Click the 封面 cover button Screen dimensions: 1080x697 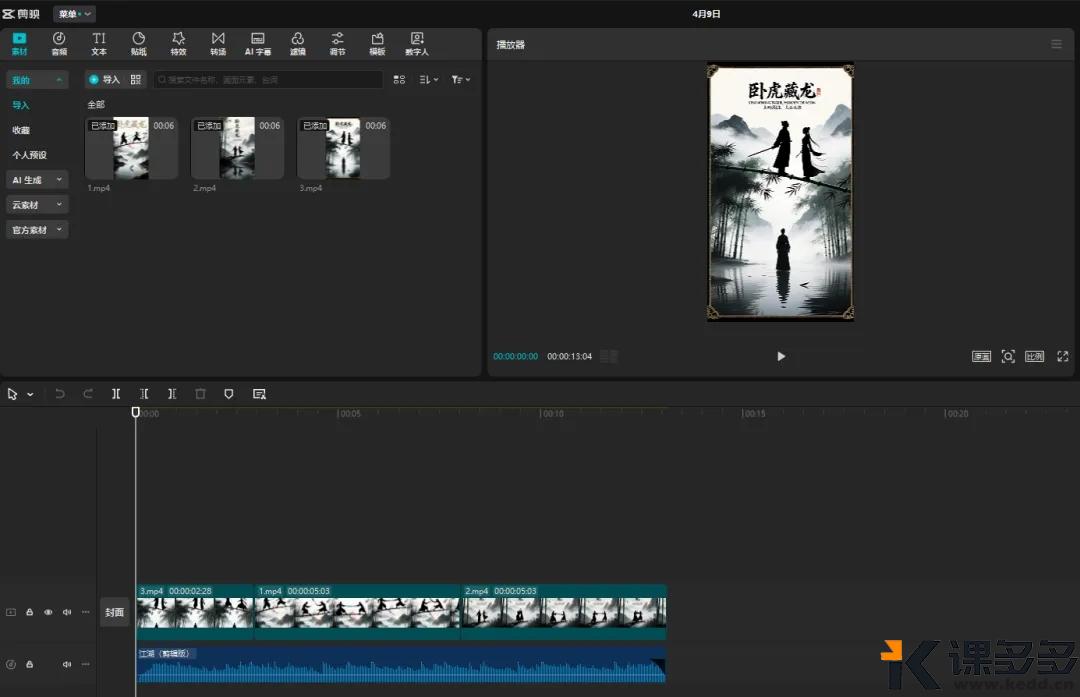click(x=115, y=612)
